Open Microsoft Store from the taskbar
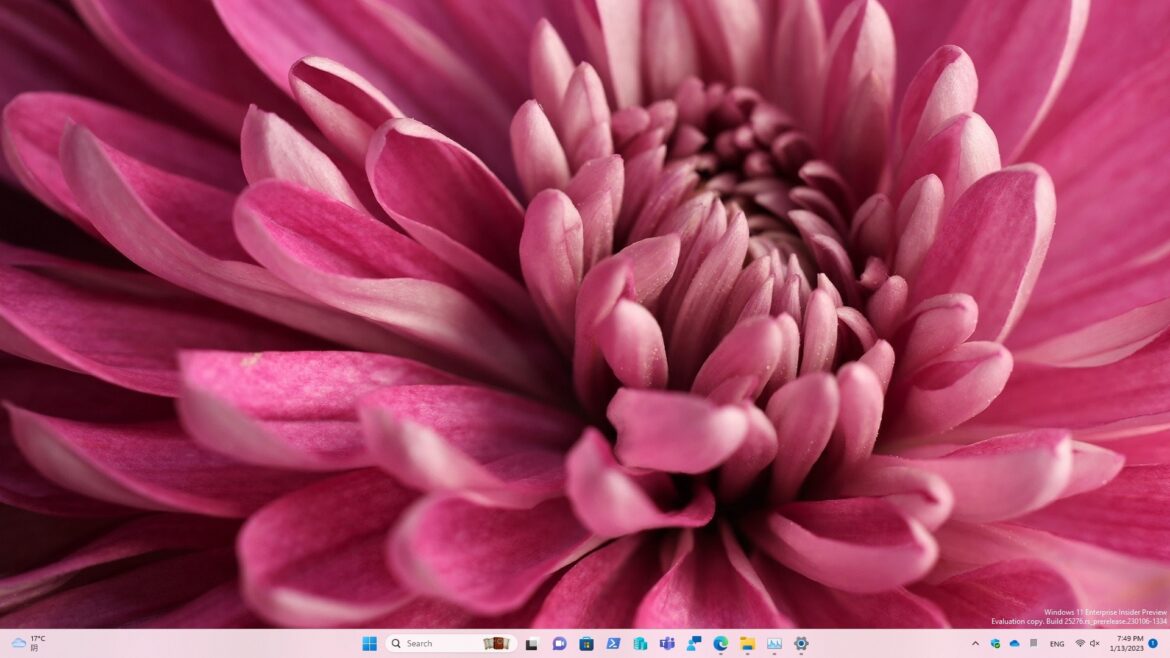Image resolution: width=1170 pixels, height=658 pixels. pyautogui.click(x=586, y=643)
